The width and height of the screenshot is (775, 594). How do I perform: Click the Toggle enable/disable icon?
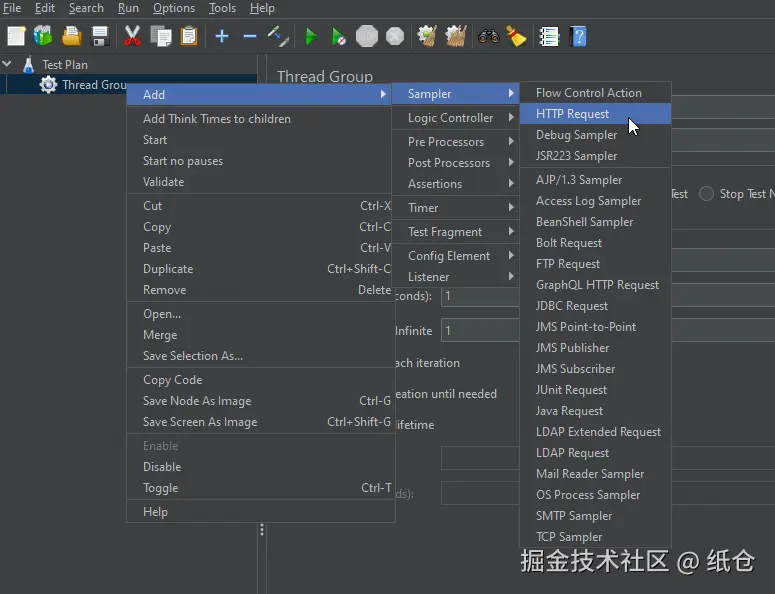click(278, 36)
